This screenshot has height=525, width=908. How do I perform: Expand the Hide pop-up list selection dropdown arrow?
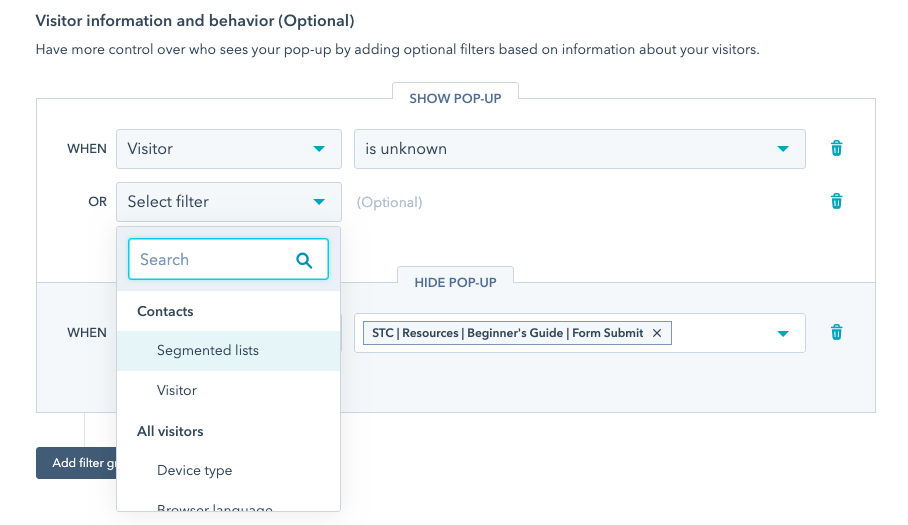(783, 333)
